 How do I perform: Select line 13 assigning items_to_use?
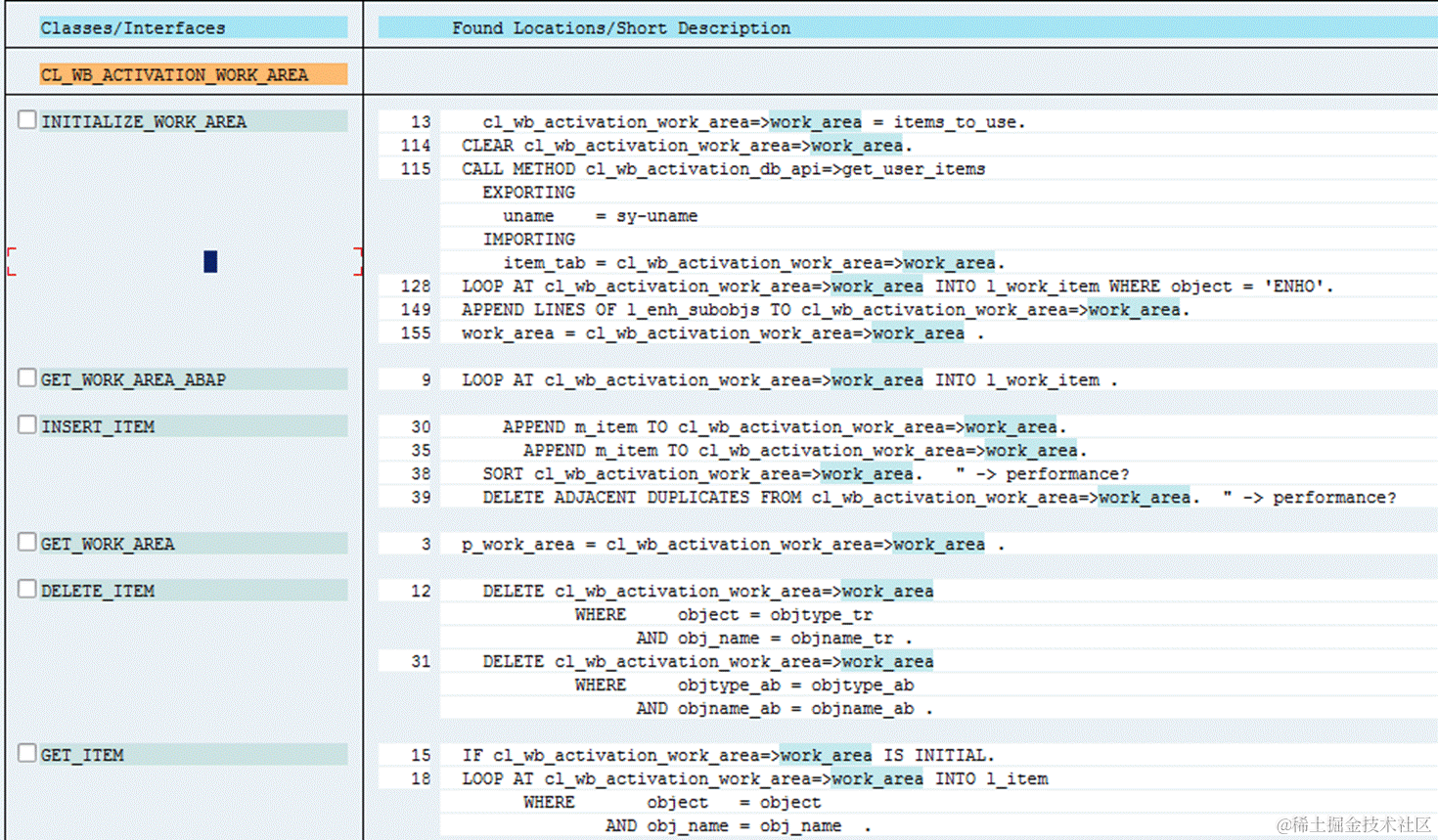[754, 121]
